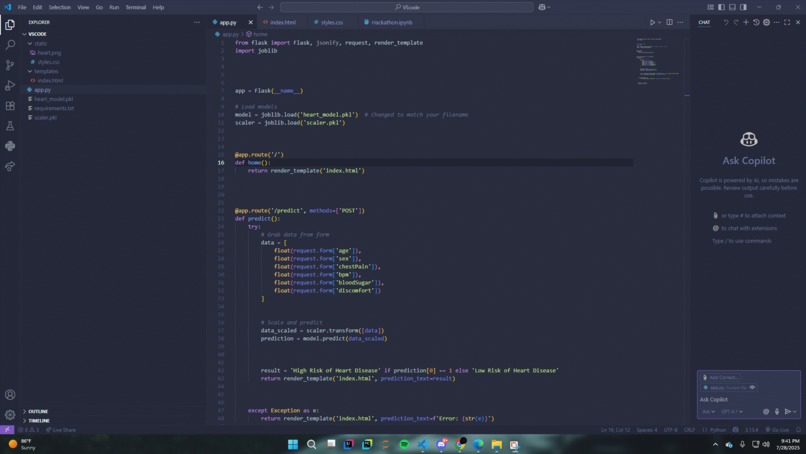
Task: Open the Testing flask icon view
Action: (10, 126)
